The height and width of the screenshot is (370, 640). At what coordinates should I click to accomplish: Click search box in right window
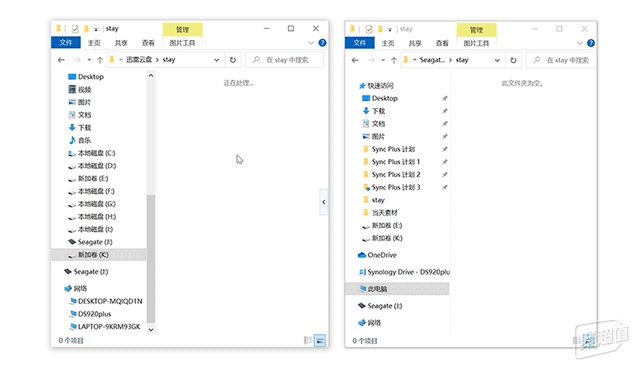pos(562,60)
